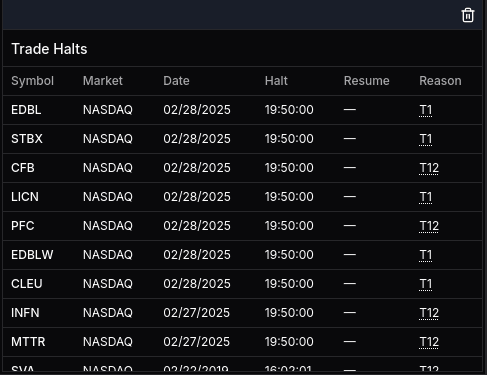Click the T12 reason for PFC
Viewport: 487px width, 375px height.
pyautogui.click(x=429, y=226)
